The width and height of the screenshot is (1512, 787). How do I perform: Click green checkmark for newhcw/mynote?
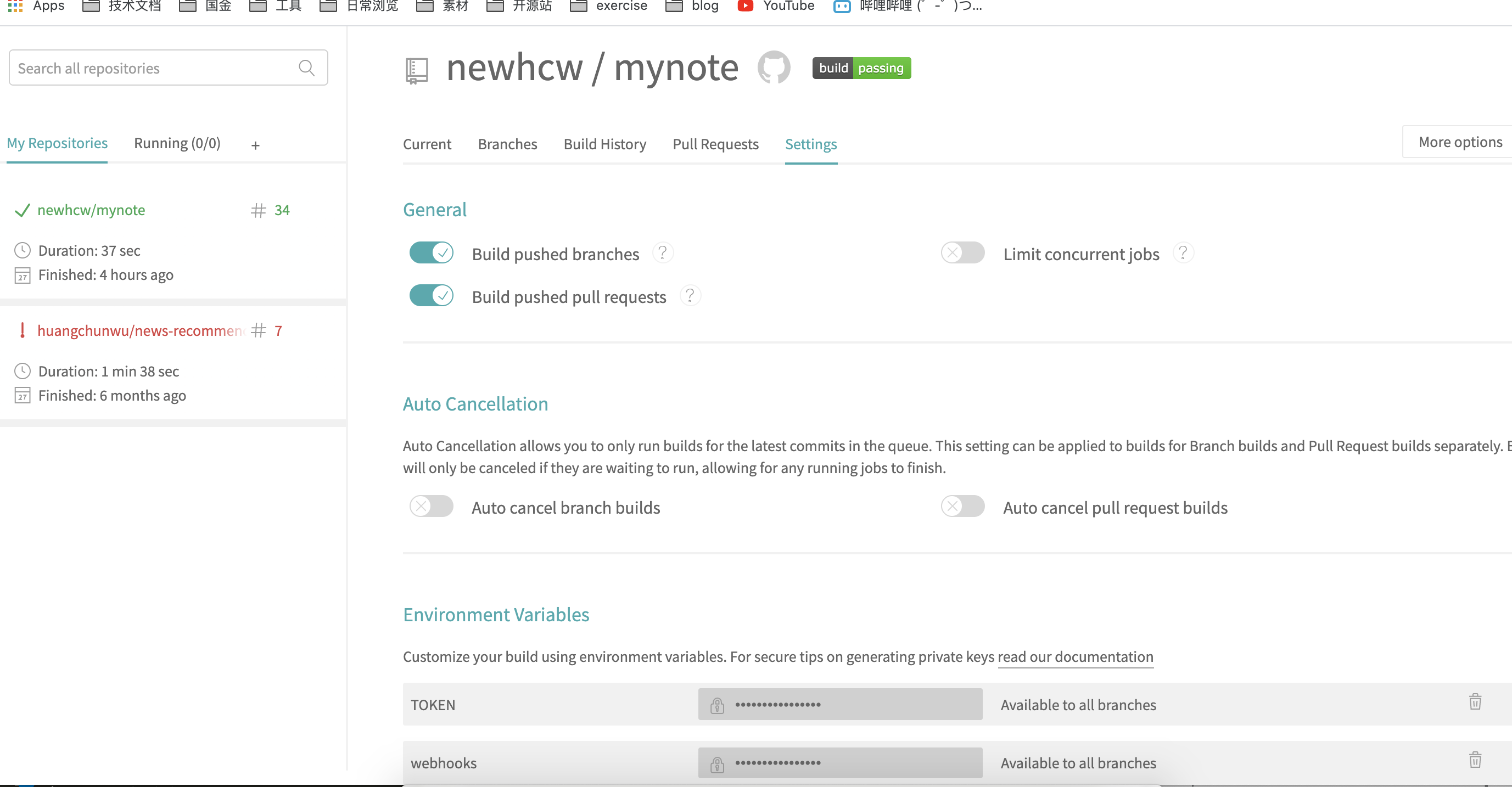(22, 210)
